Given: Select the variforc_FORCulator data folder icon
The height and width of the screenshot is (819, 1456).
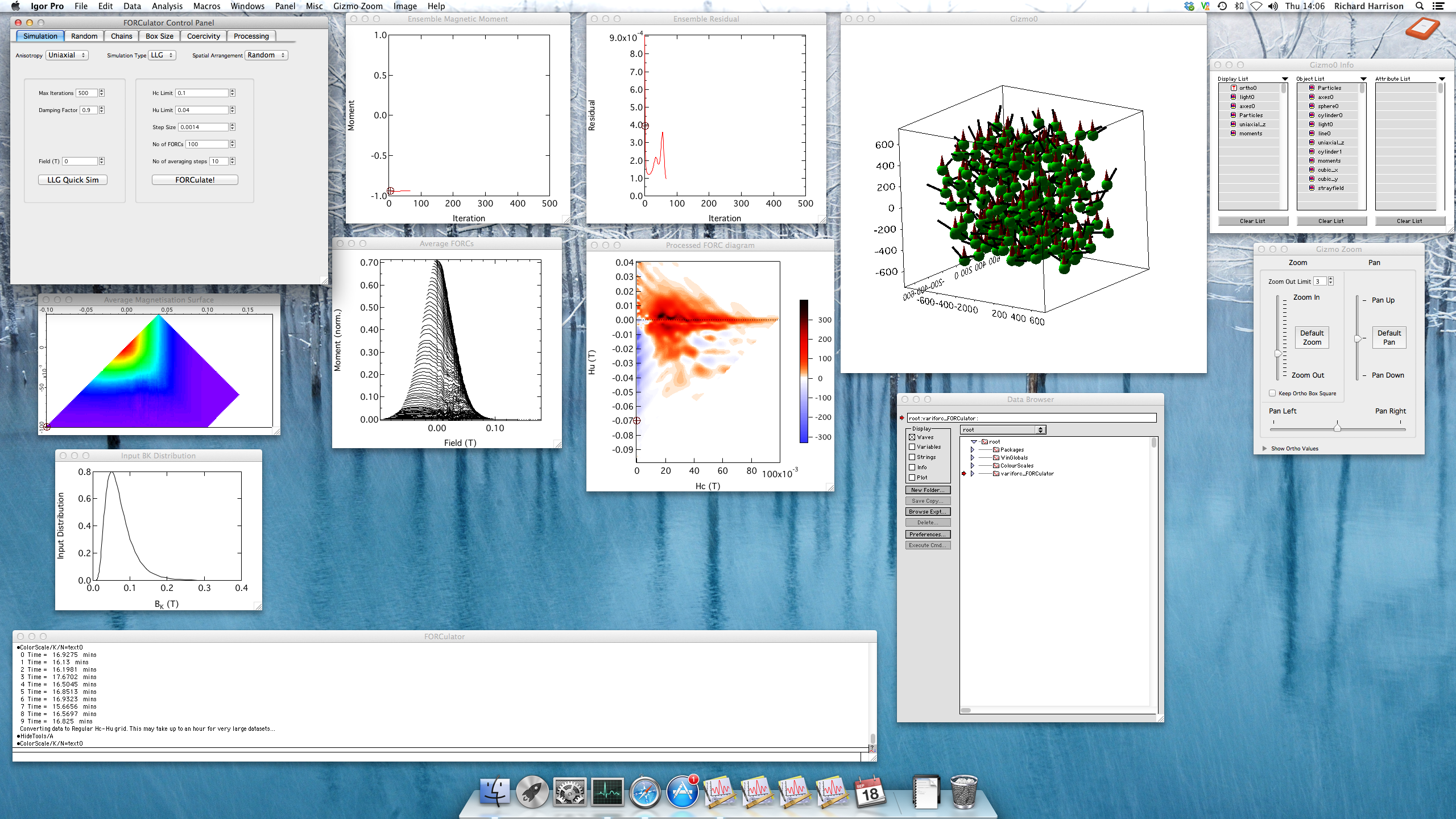Looking at the screenshot, I should pos(996,473).
